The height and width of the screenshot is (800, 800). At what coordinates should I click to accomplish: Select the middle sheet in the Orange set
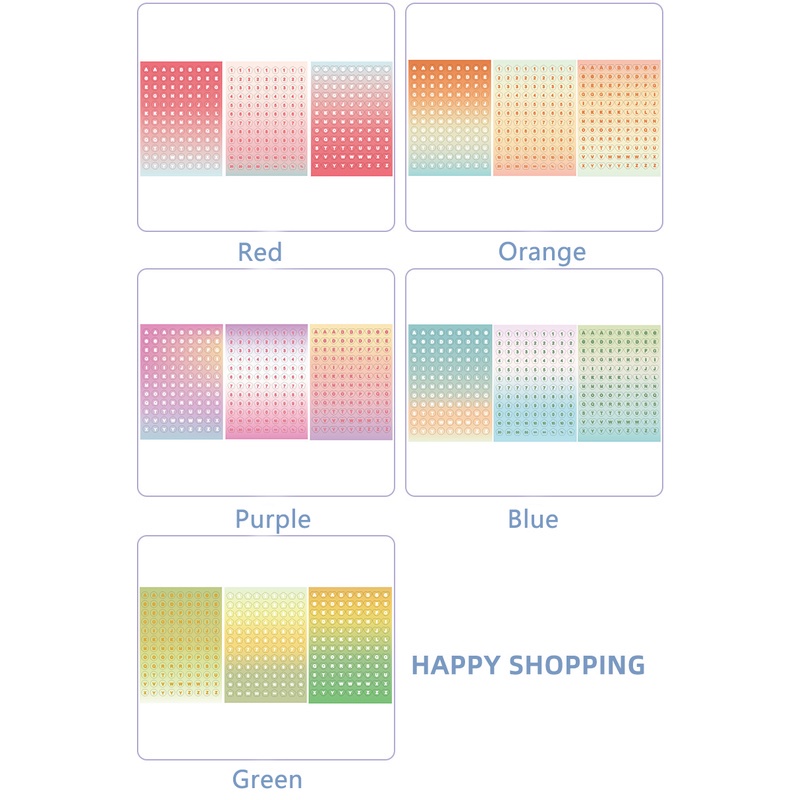534,118
